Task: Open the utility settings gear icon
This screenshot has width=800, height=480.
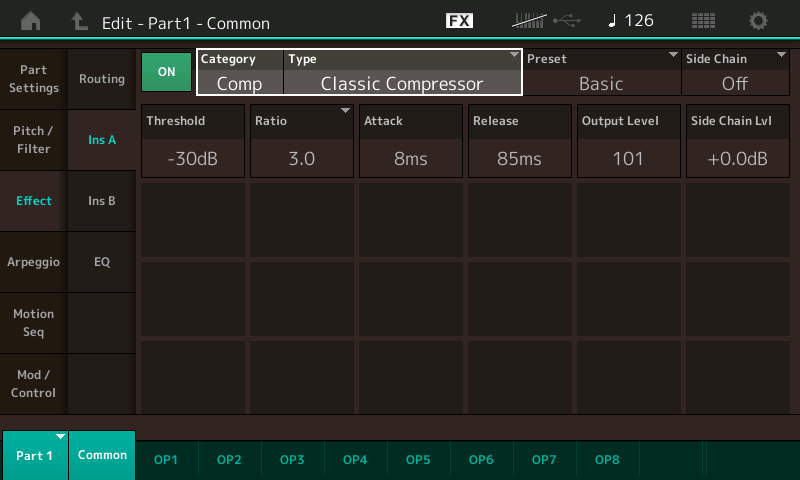Action: (x=758, y=21)
